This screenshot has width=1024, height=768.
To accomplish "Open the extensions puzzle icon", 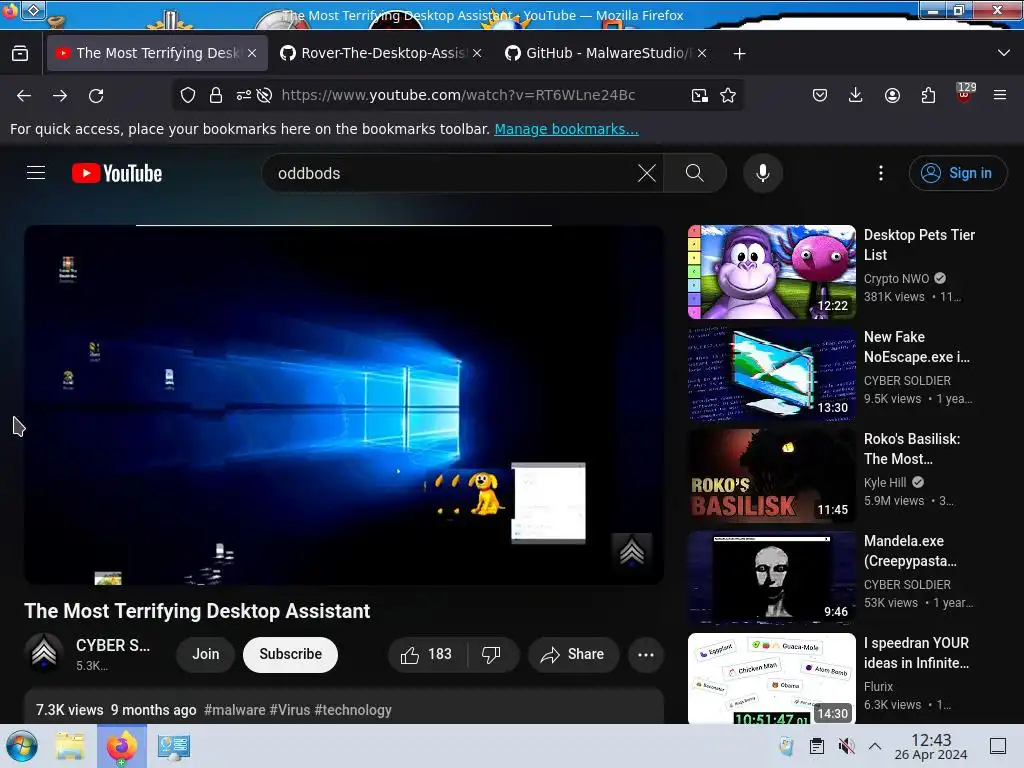I will pos(928,95).
